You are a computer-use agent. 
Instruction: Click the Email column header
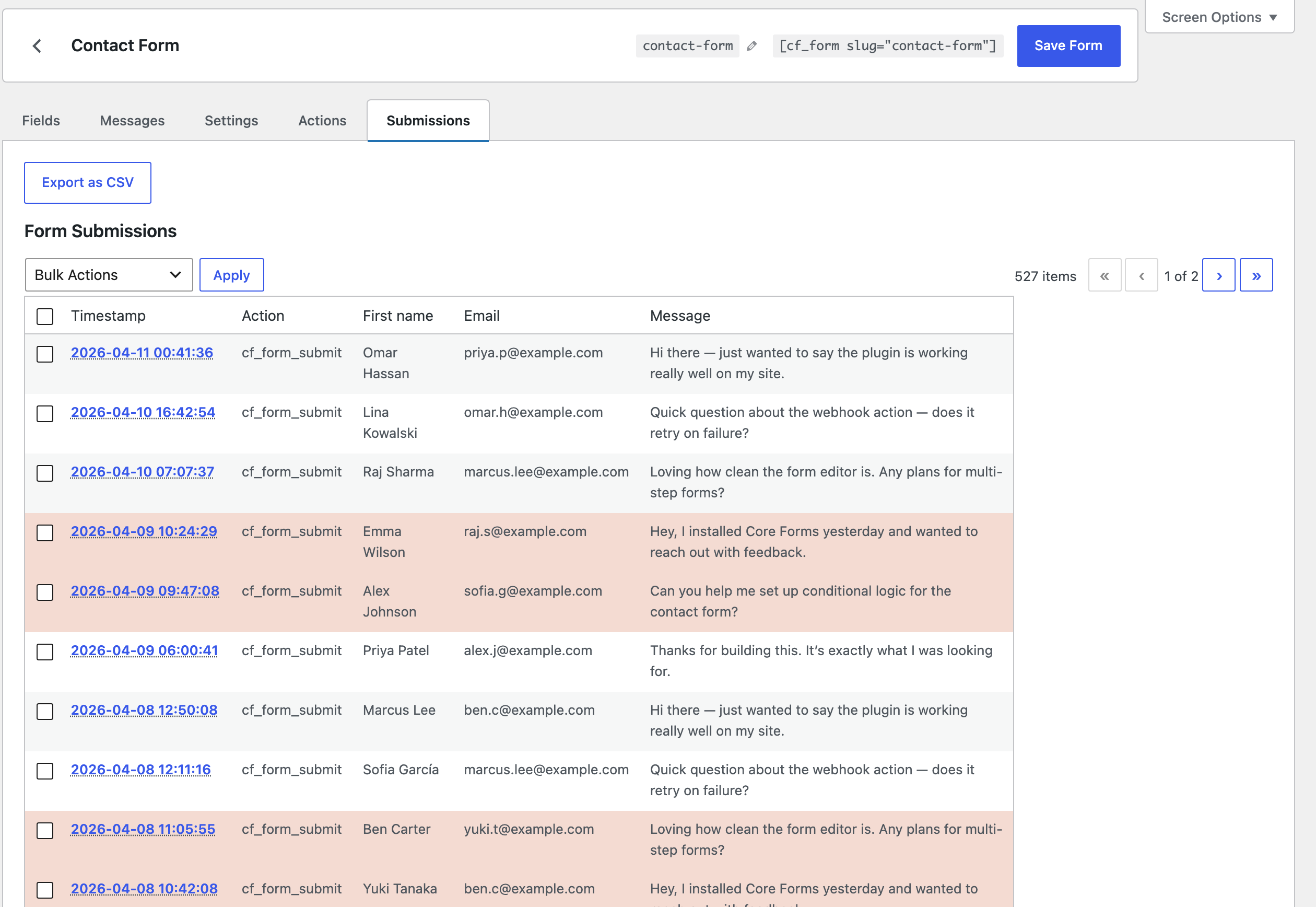click(x=481, y=316)
